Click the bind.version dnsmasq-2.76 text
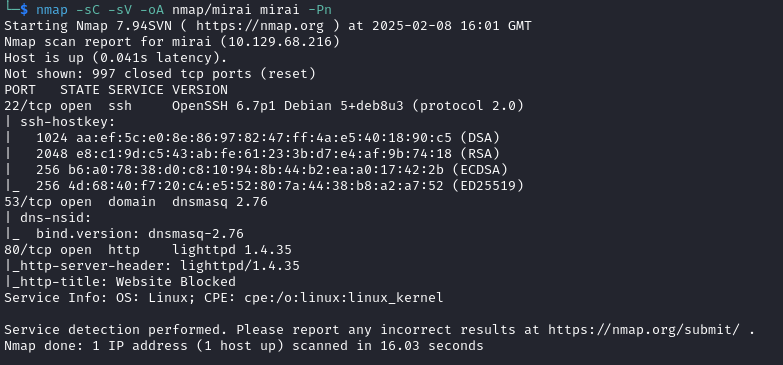Screen dimensions: 783x365 (140, 234)
